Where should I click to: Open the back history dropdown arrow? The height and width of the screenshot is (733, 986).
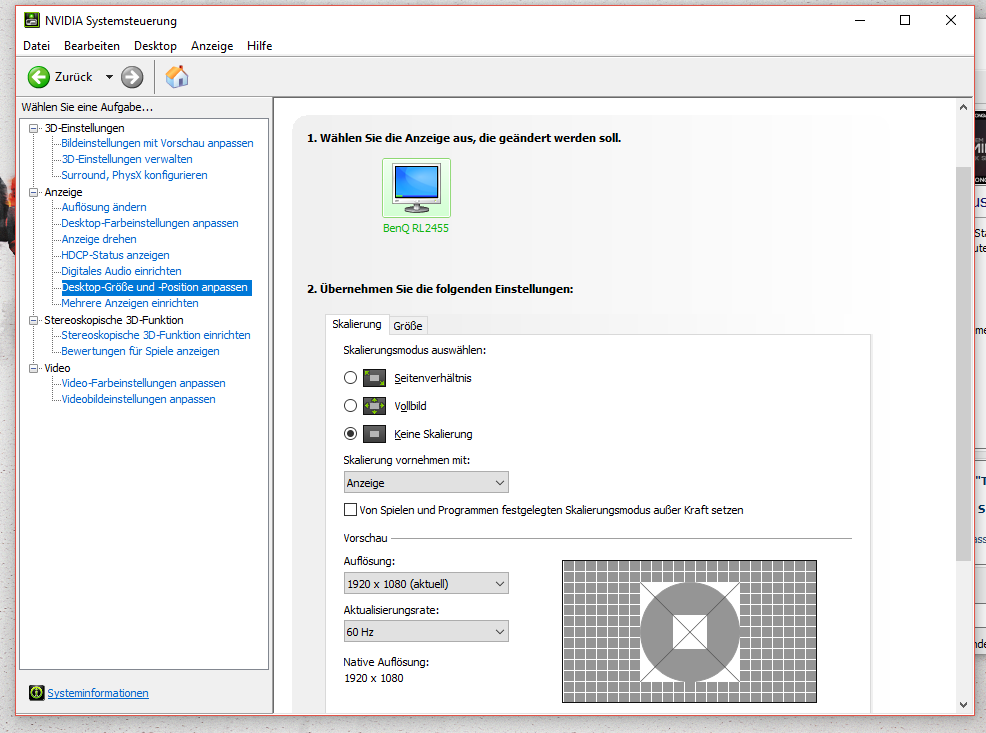coord(109,77)
